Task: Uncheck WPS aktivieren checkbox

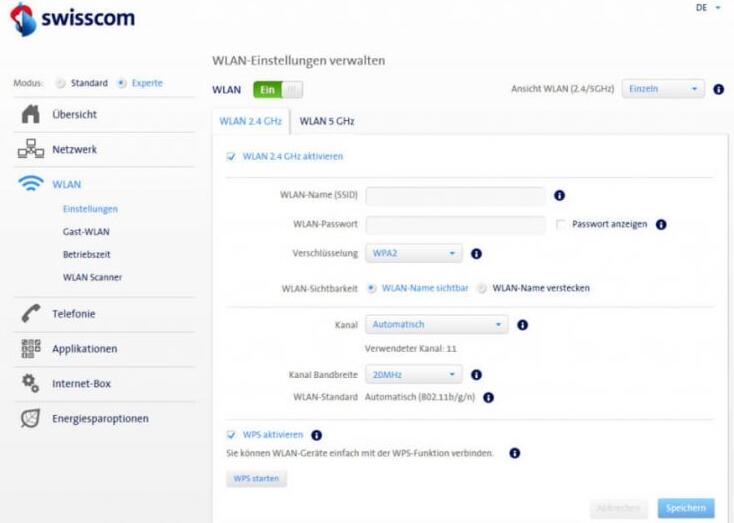Action: pos(231,435)
